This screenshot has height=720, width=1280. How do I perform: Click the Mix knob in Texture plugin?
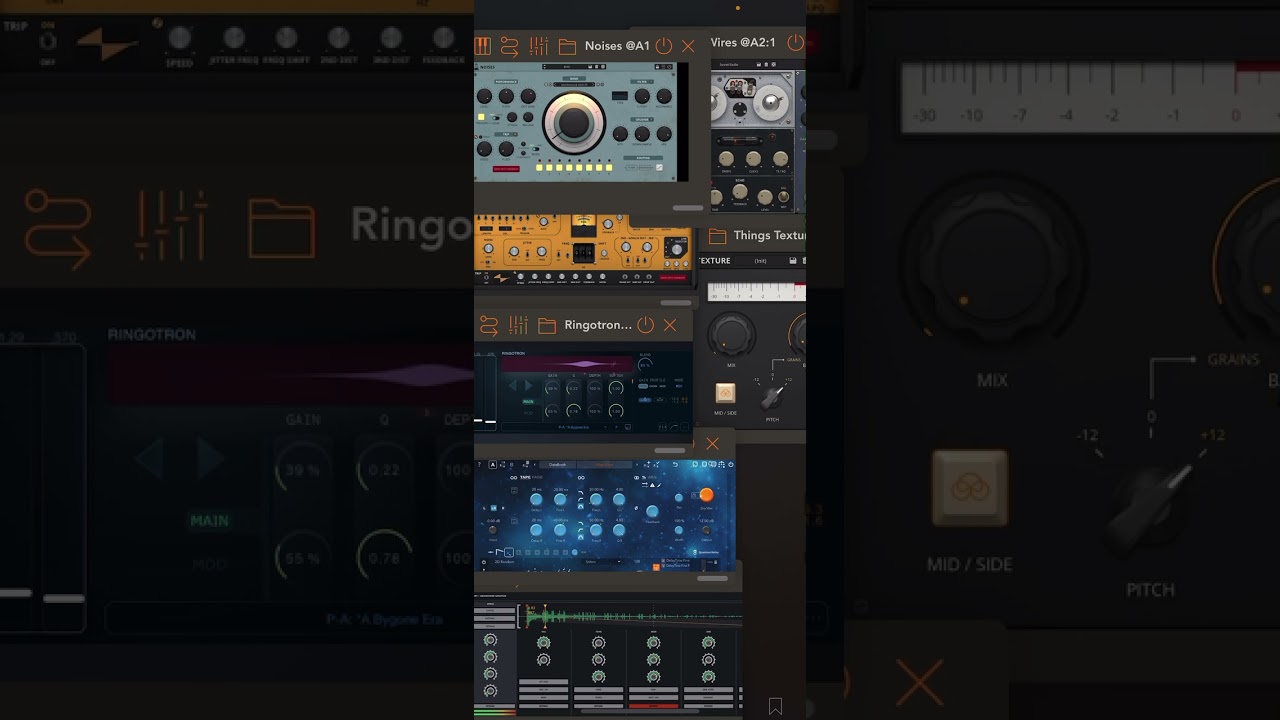click(731, 333)
